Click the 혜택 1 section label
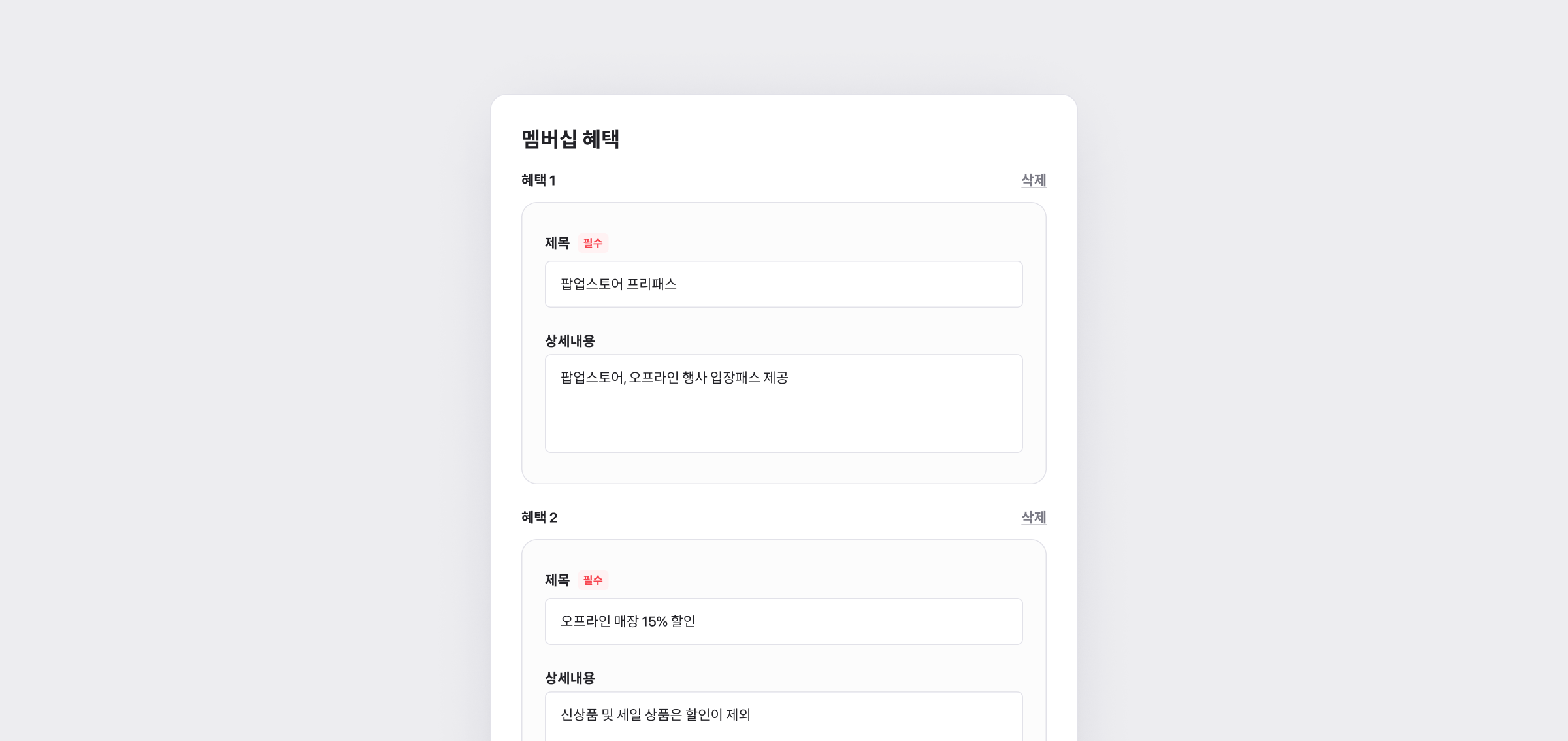The width and height of the screenshot is (1568, 741). point(538,180)
